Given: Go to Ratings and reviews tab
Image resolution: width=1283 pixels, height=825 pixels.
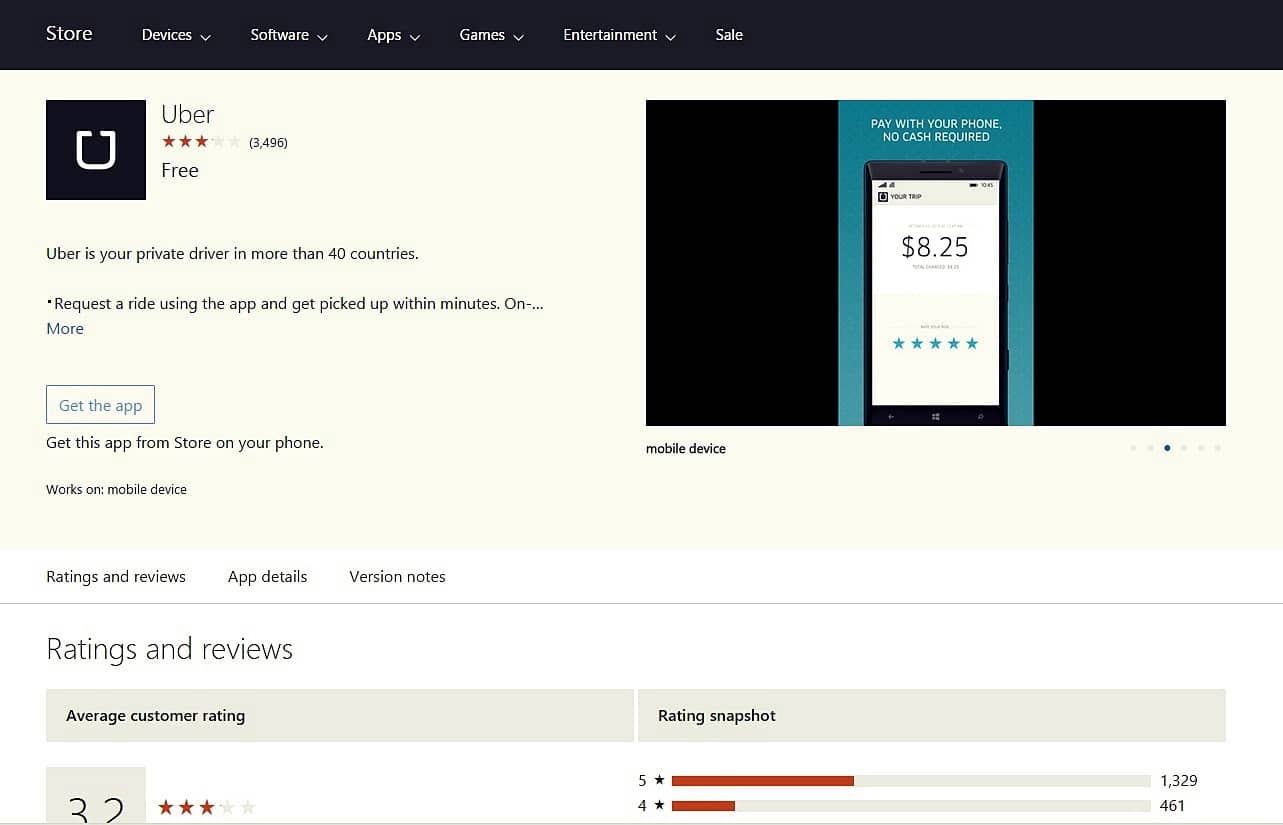Looking at the screenshot, I should click(116, 577).
